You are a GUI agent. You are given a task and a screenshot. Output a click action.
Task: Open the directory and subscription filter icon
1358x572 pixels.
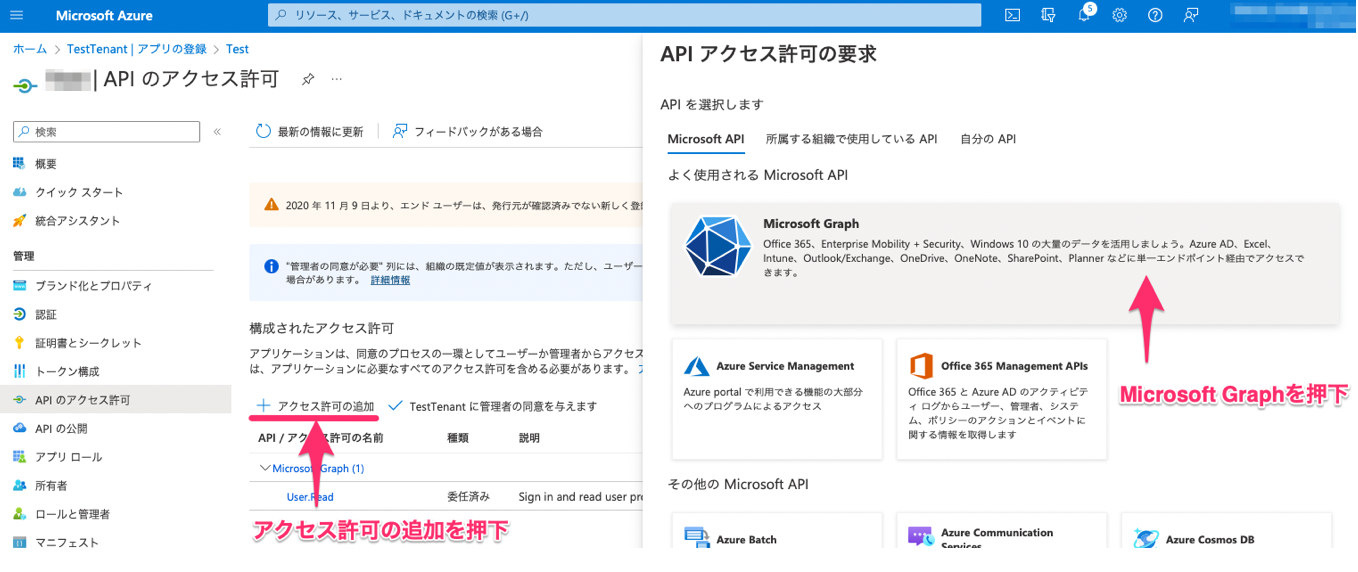click(1048, 15)
